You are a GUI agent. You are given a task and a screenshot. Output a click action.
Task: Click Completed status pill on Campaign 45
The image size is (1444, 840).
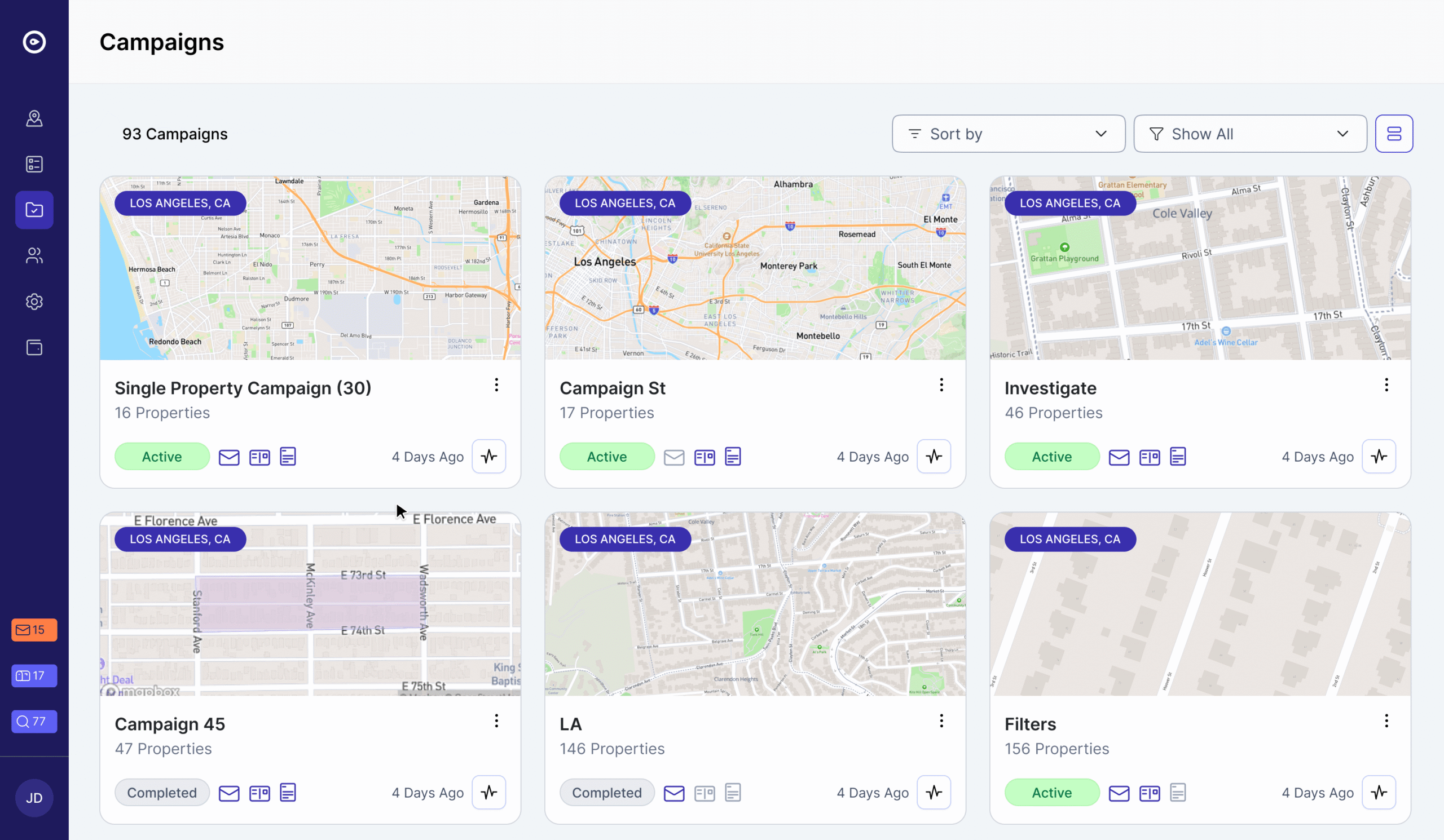tap(162, 793)
